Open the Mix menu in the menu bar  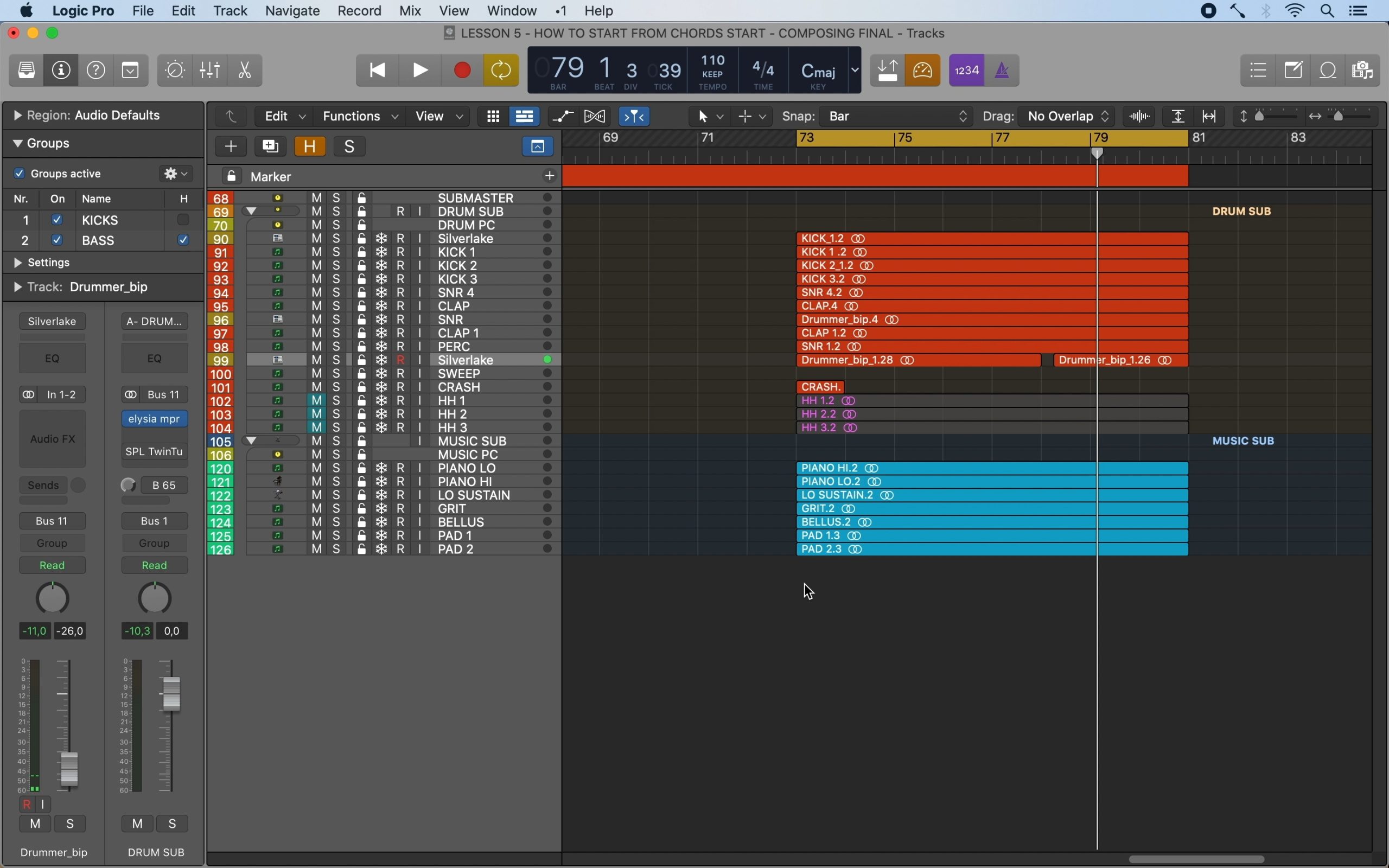point(410,11)
